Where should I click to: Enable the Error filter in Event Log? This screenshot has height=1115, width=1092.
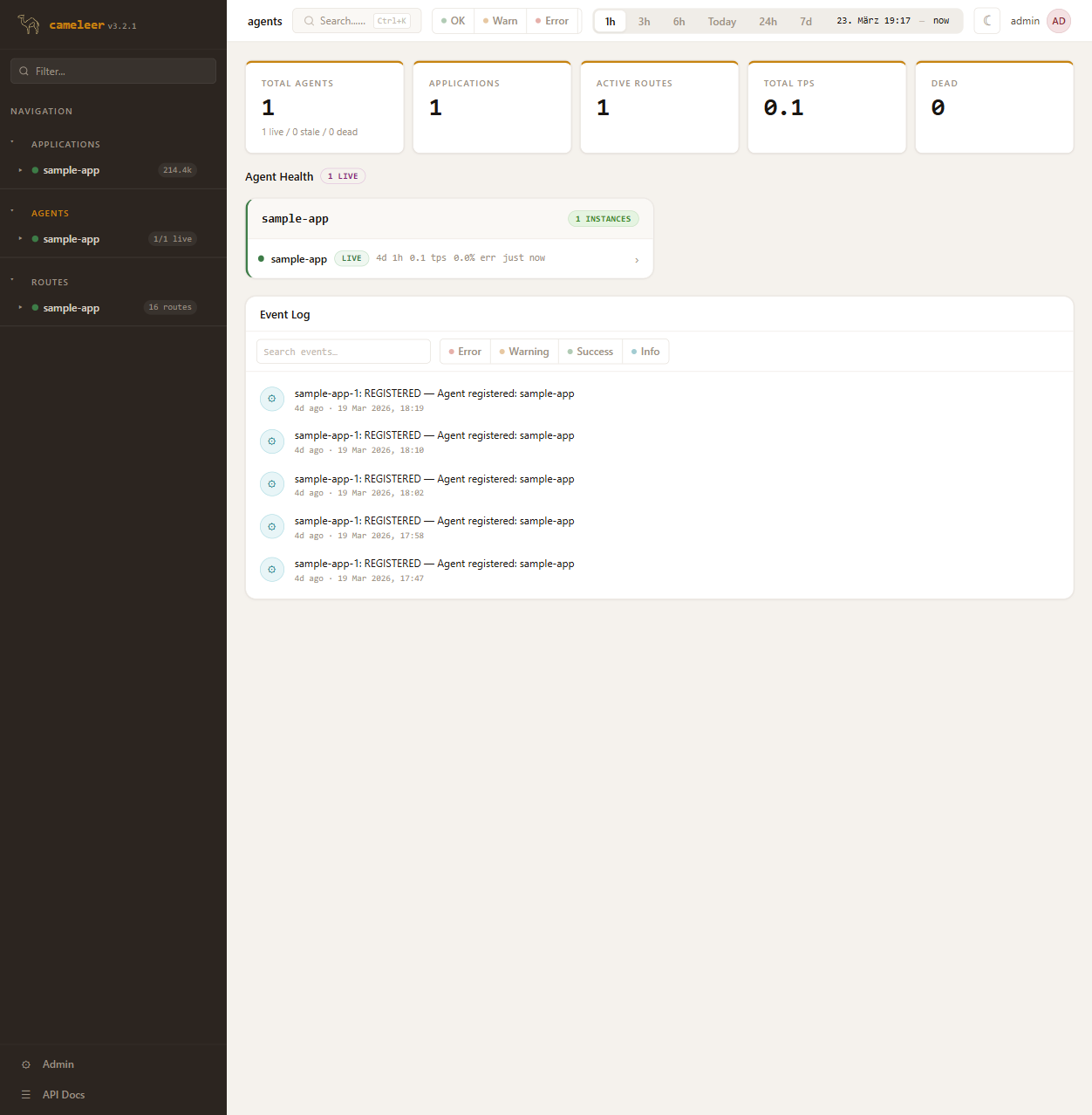[x=465, y=352]
